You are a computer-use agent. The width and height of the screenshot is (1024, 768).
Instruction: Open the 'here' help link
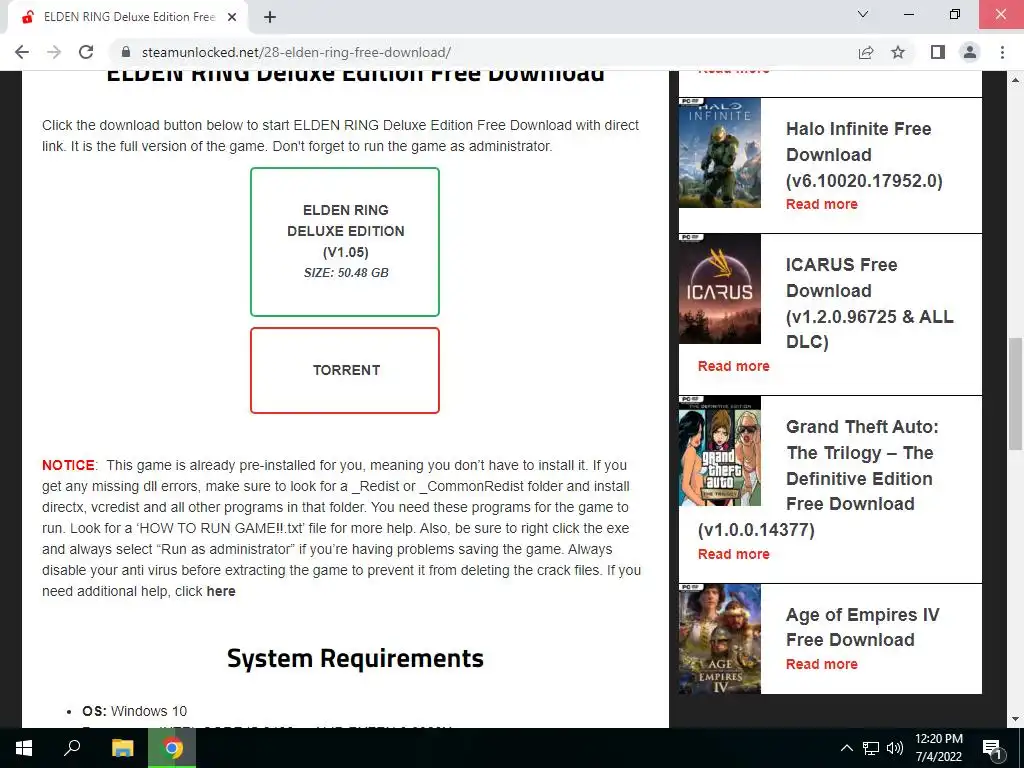pos(221,591)
